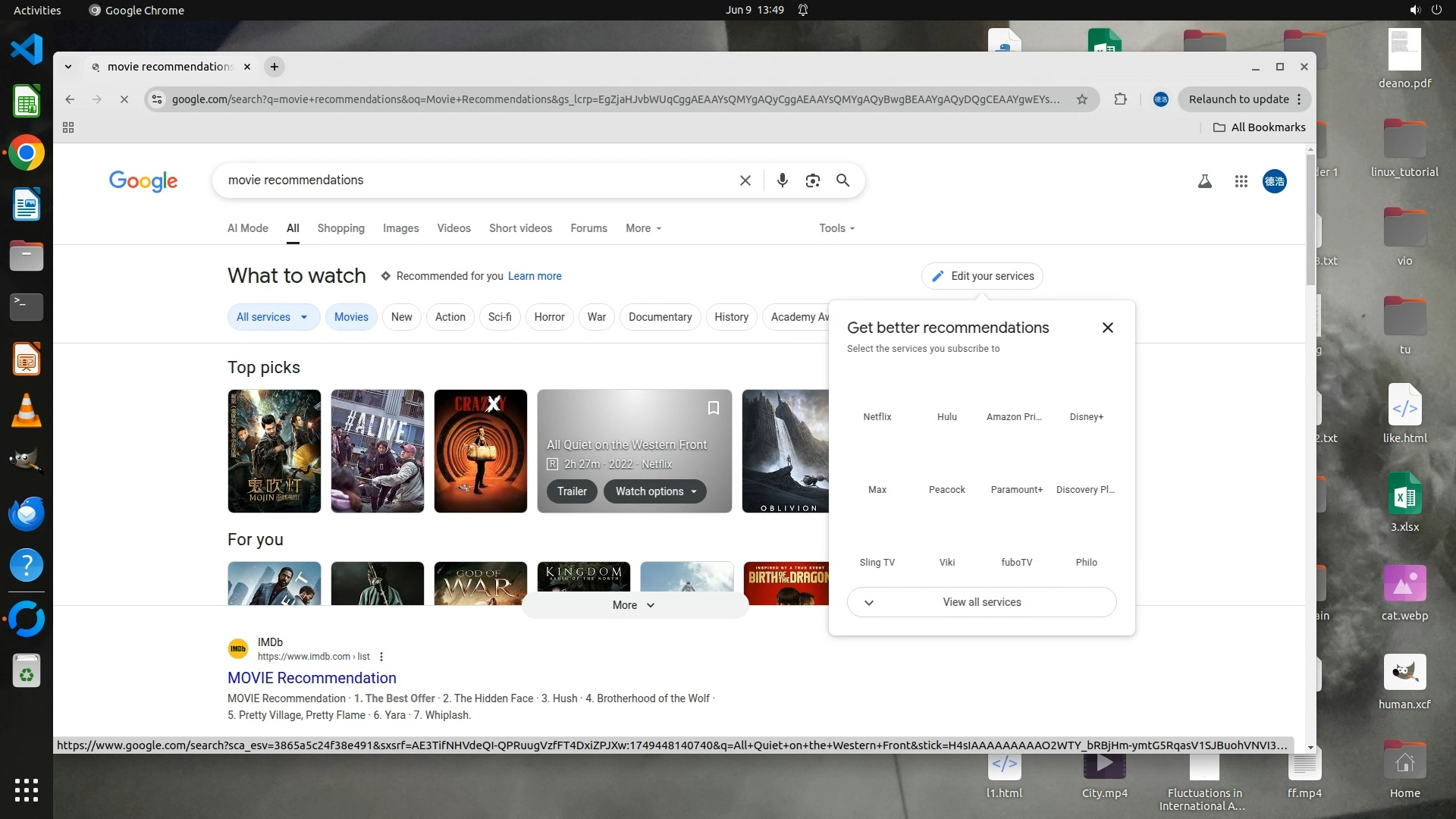The width and height of the screenshot is (1456, 819).
Task: Clear search text with X icon
Action: [745, 180]
